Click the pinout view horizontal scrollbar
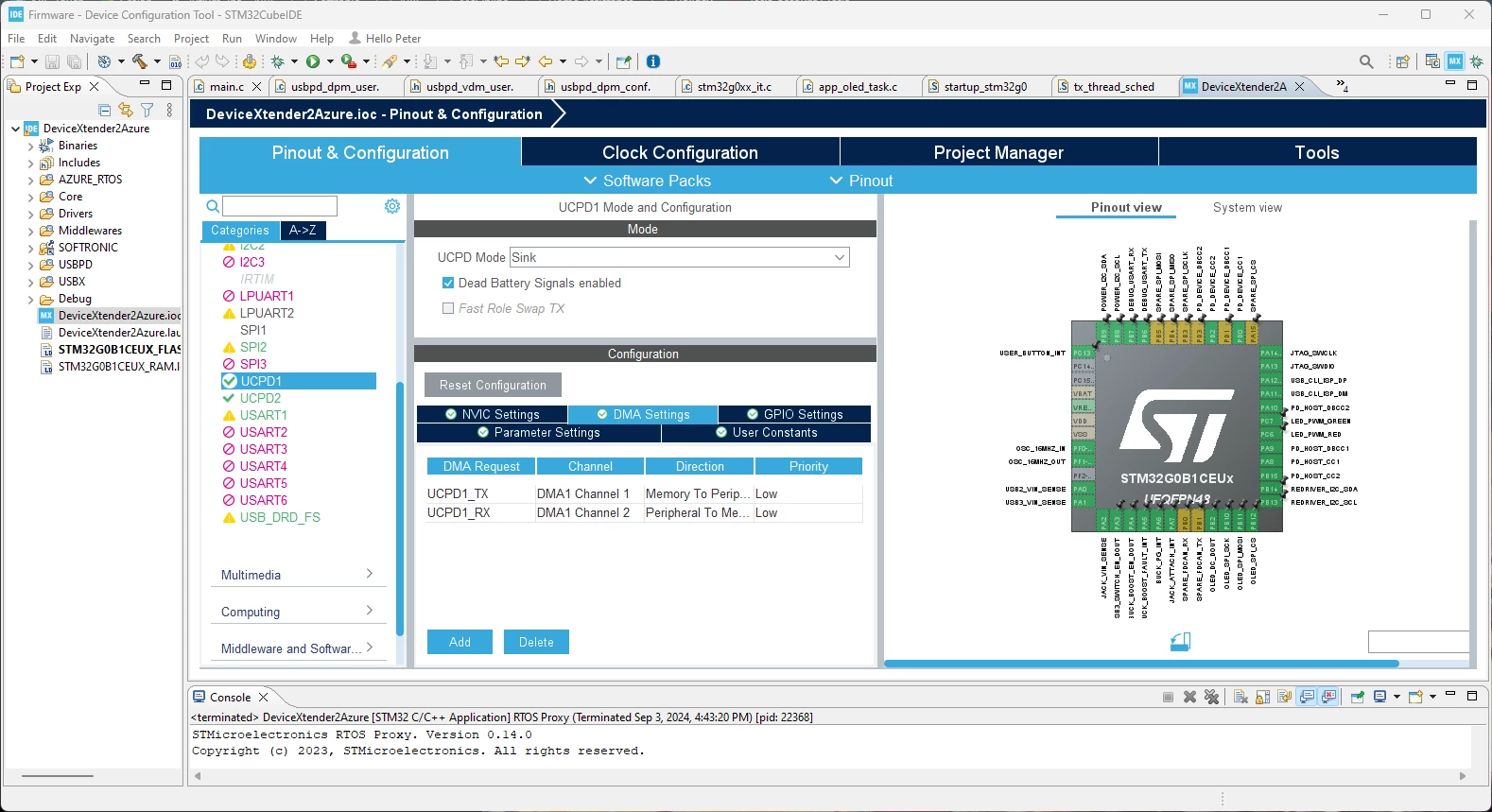The image size is (1492, 812). pyautogui.click(x=1141, y=664)
